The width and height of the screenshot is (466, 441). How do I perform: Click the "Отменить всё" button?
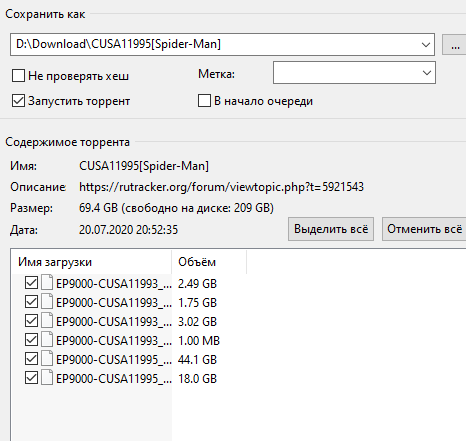(424, 229)
